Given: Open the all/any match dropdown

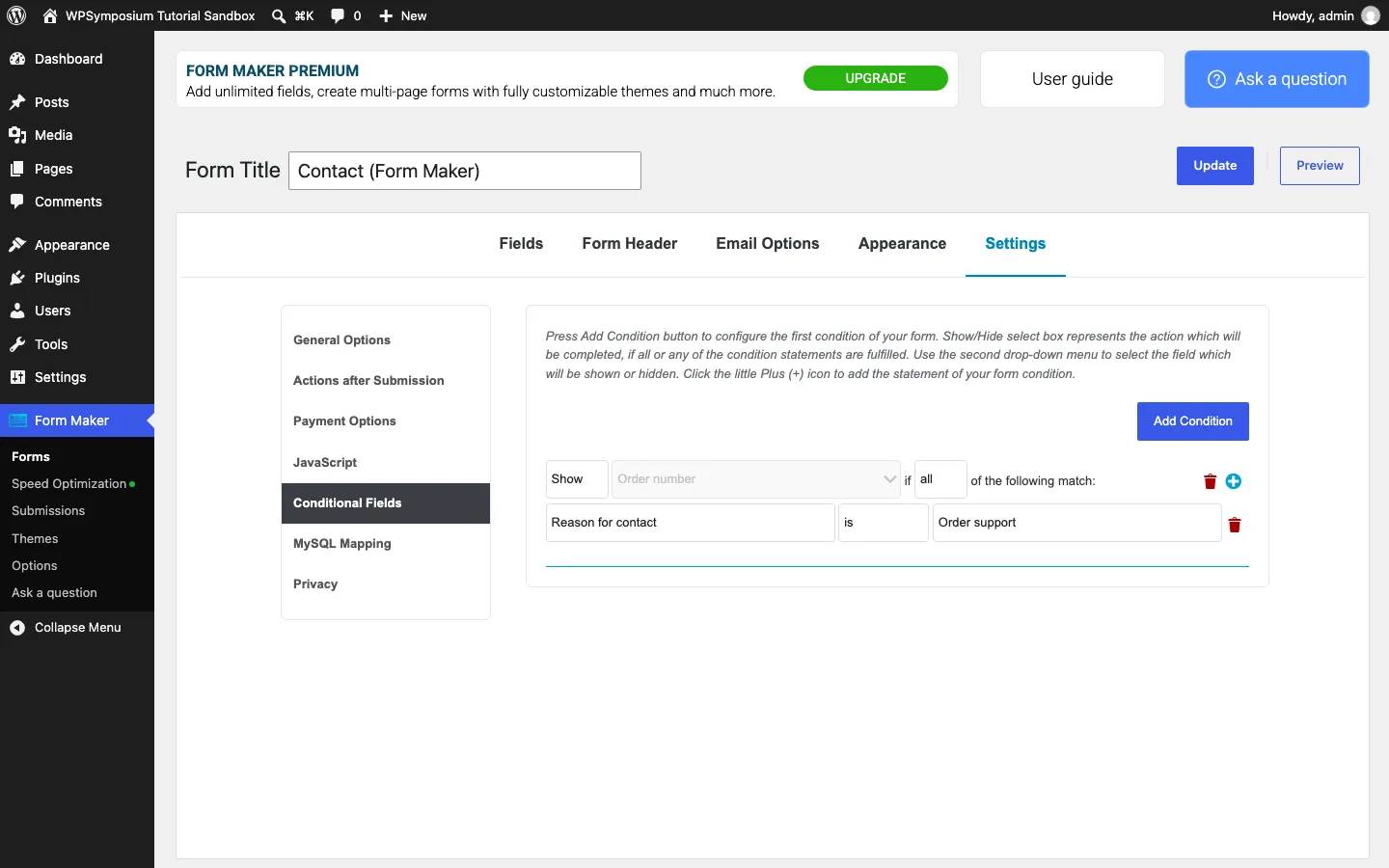Looking at the screenshot, I should click(x=940, y=479).
